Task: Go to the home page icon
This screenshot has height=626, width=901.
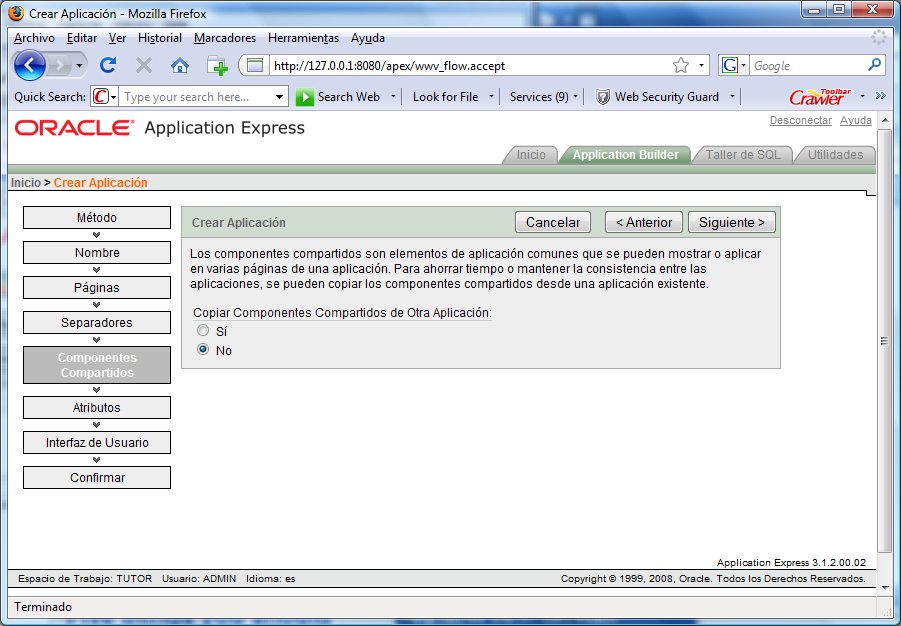Action: click(x=180, y=66)
